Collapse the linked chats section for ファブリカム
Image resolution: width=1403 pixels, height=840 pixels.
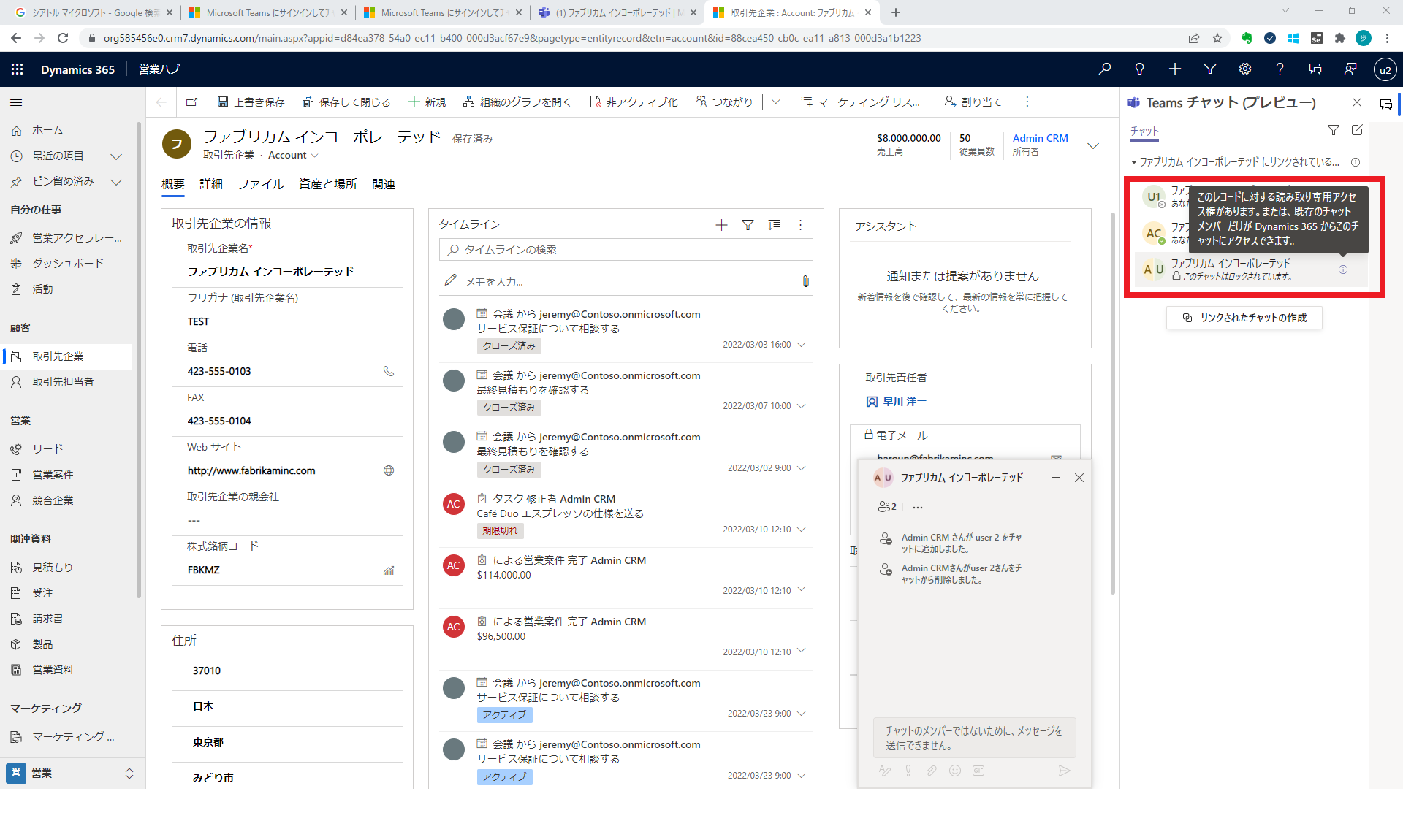1134,162
